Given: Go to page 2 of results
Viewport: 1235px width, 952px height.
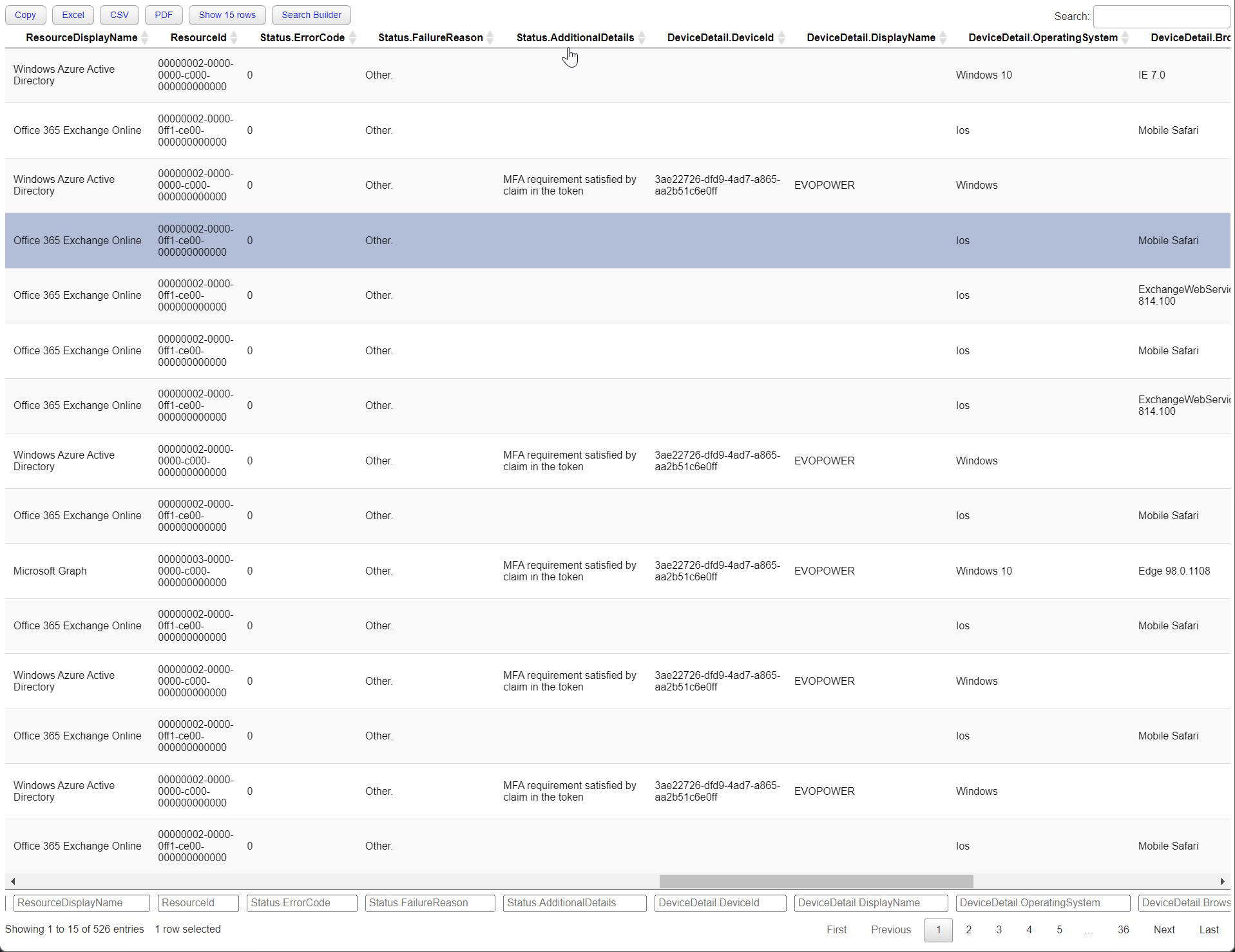Looking at the screenshot, I should [968, 929].
